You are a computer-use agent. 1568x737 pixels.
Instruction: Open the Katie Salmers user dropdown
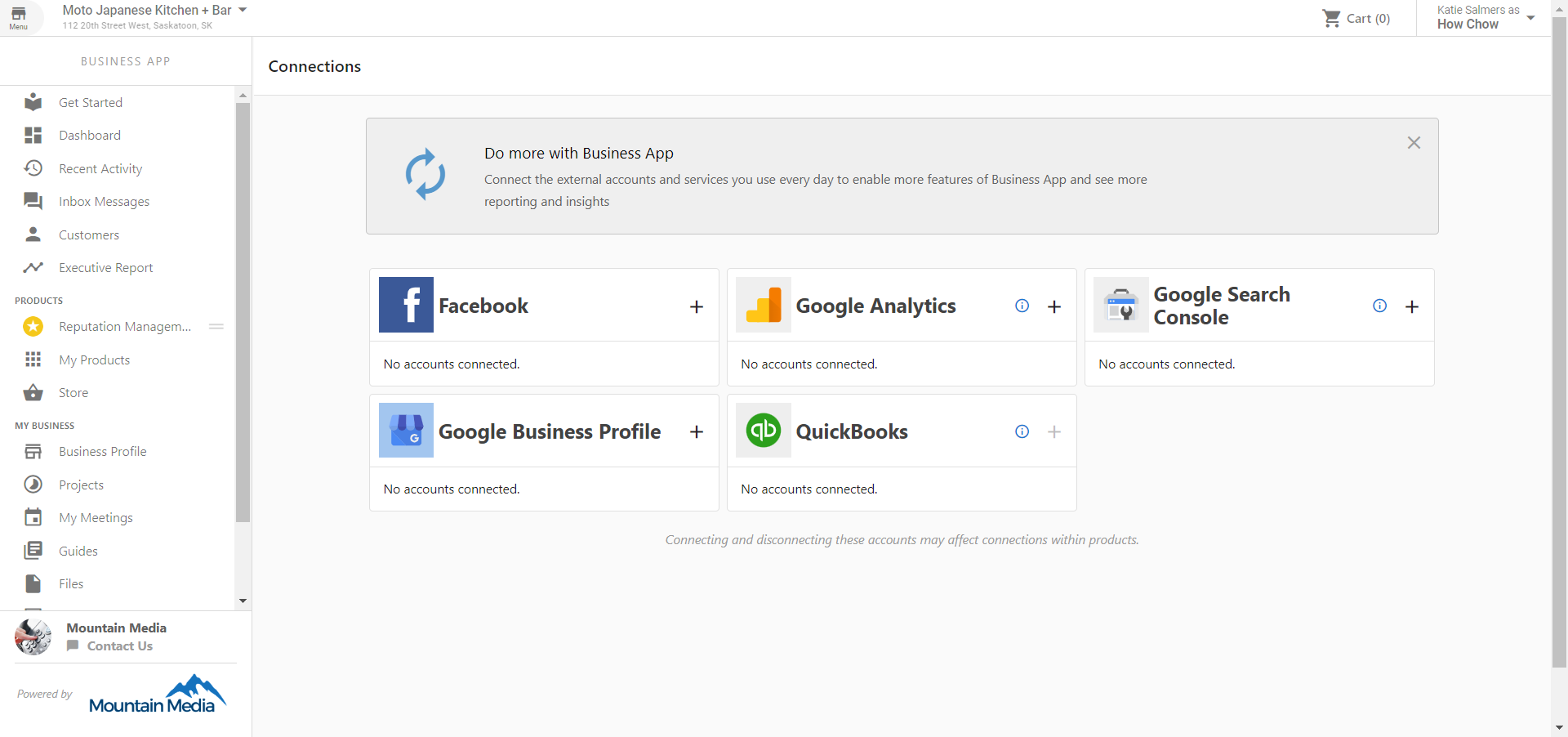click(1530, 17)
